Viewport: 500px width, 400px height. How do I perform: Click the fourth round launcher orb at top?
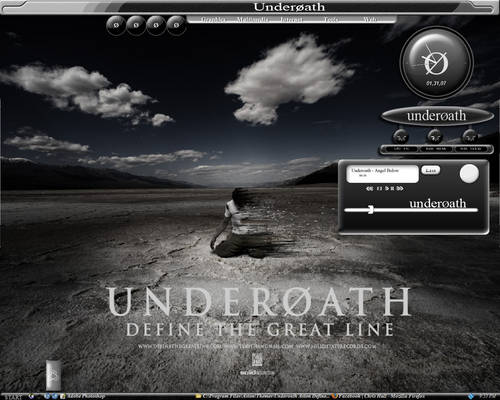(x=176, y=25)
